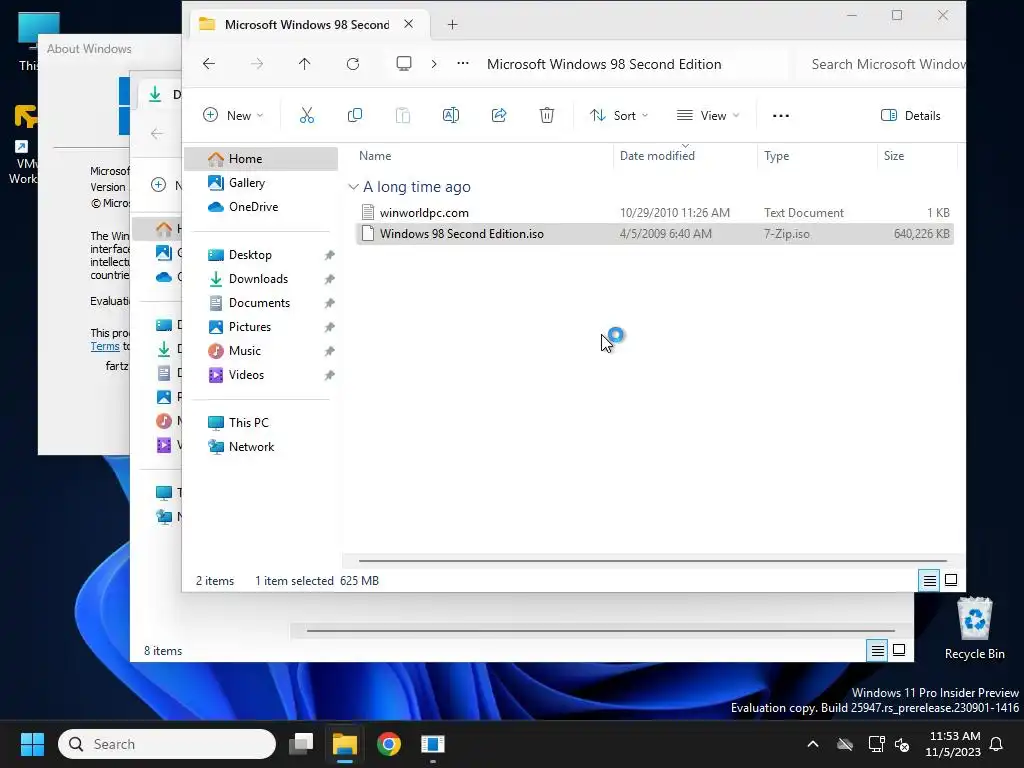Unpin Desktop using its pin icon
Viewport: 1024px width, 768px height.
[x=329, y=255]
